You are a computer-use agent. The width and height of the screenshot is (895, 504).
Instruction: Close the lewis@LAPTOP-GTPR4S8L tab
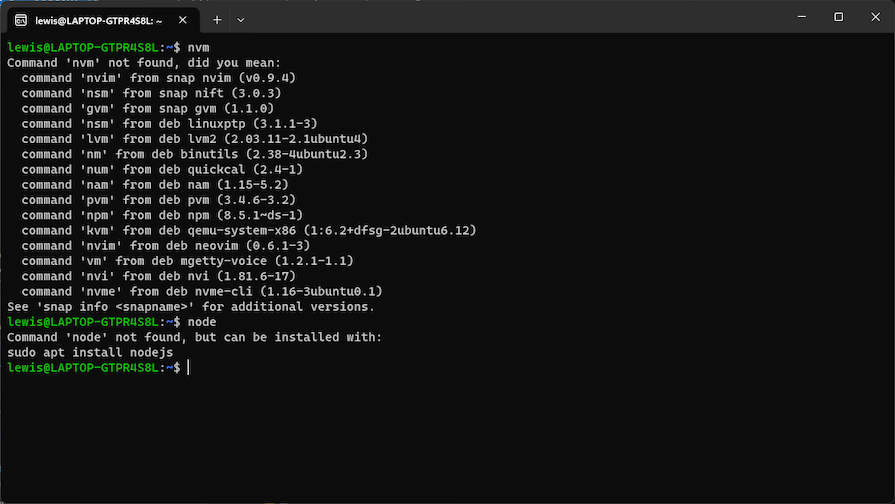pos(185,19)
